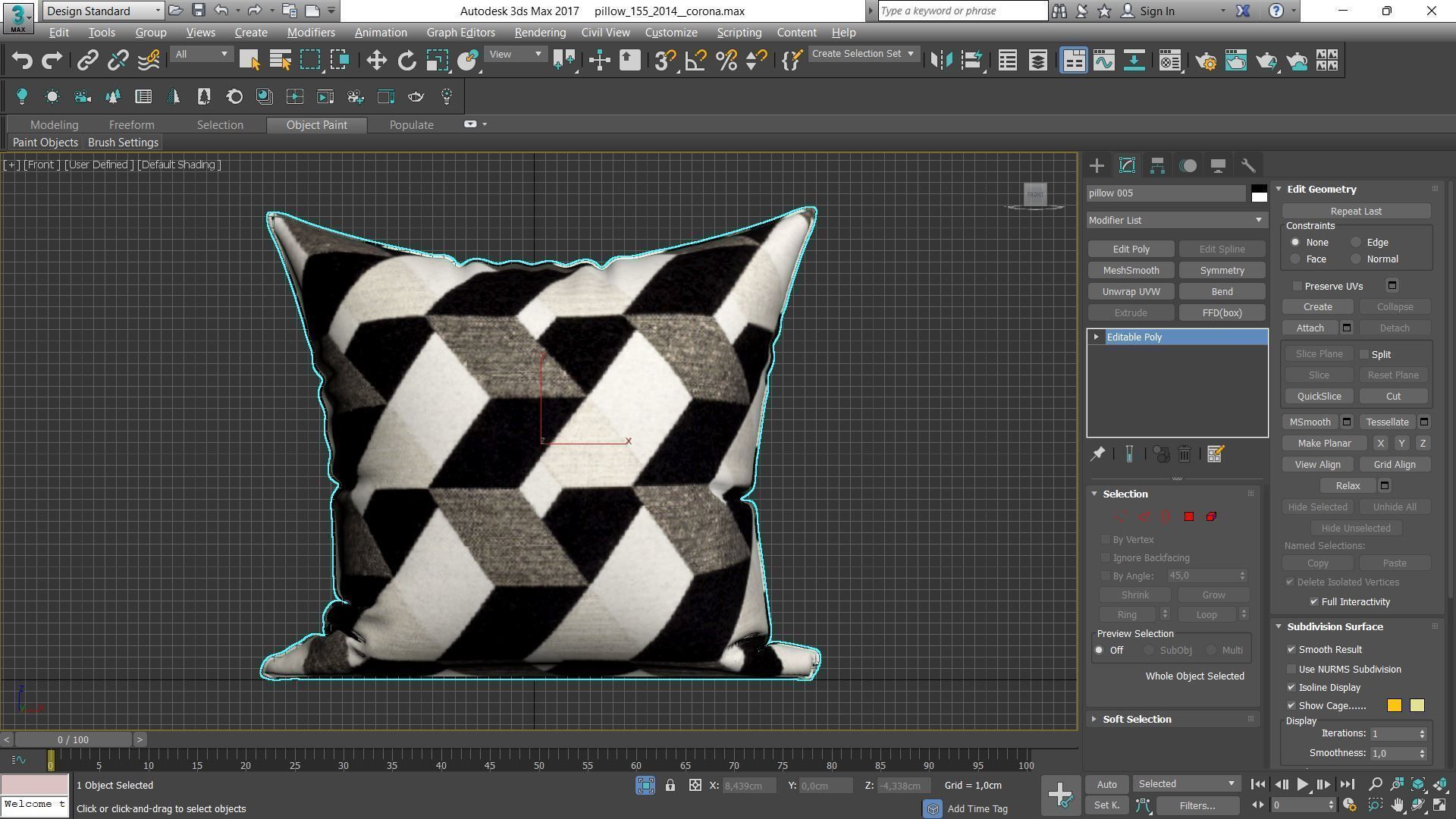The height and width of the screenshot is (819, 1456).
Task: Click the MeshSmooth modifier button
Action: tap(1131, 271)
